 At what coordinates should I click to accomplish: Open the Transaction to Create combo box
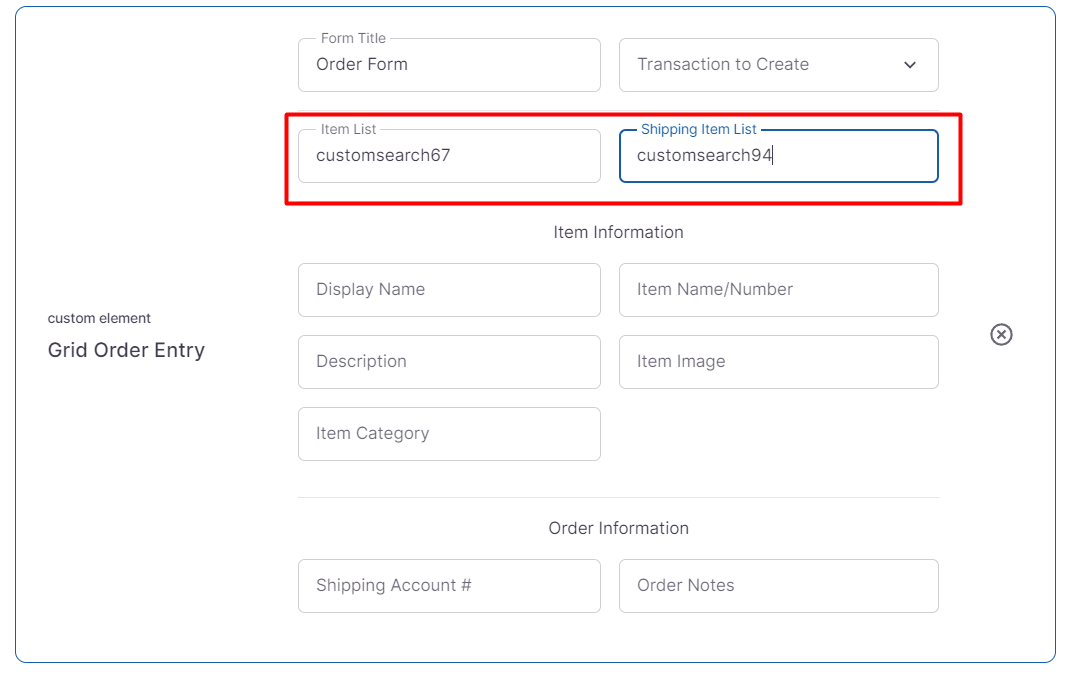point(760,65)
